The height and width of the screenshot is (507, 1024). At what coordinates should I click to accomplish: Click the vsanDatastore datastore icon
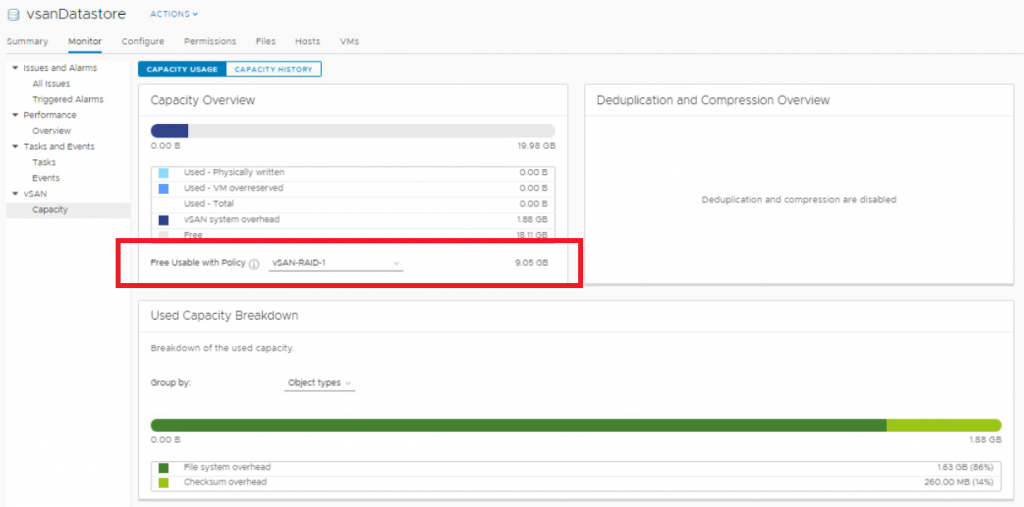[13, 14]
